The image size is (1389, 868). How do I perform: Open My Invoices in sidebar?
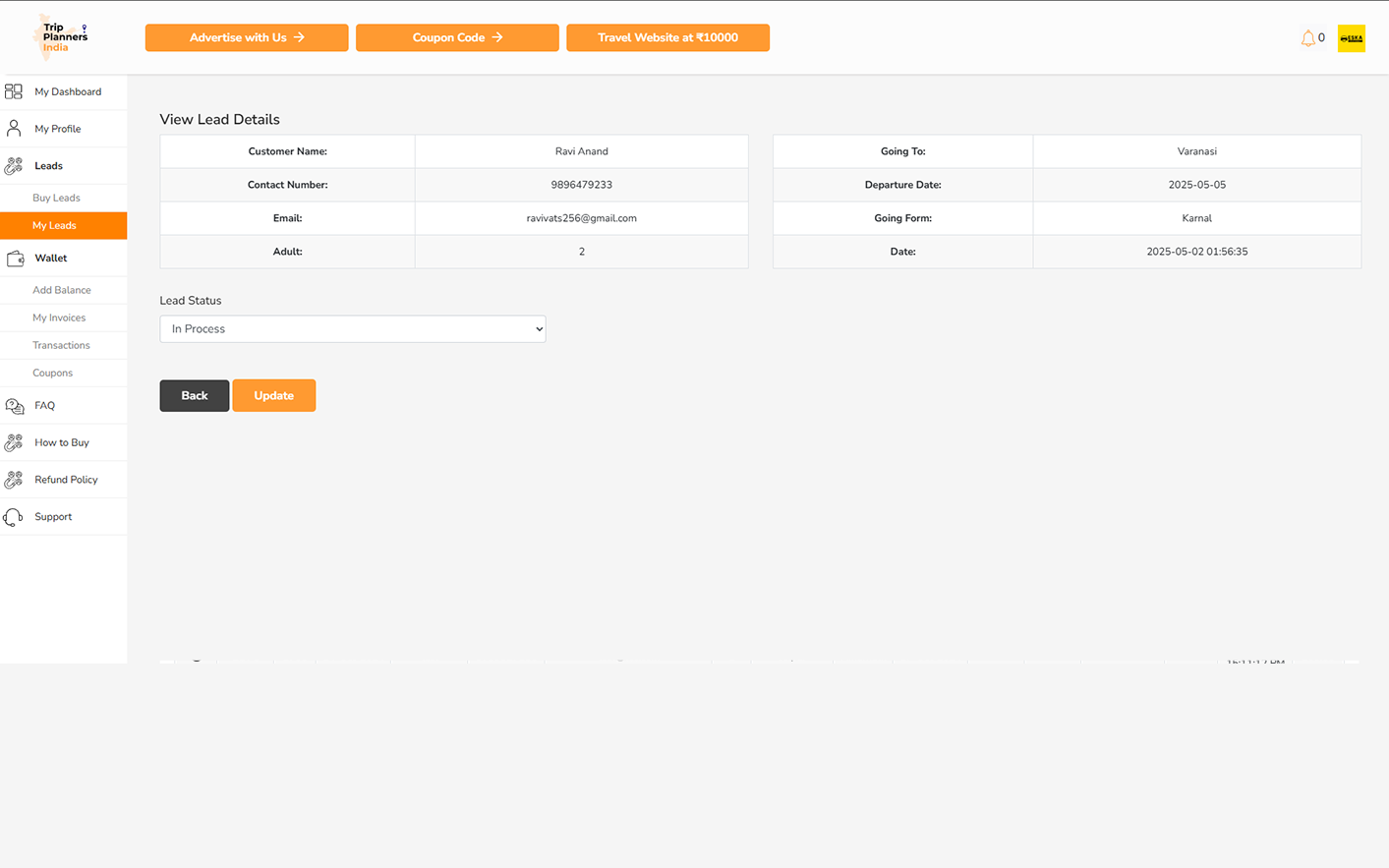pos(59,318)
